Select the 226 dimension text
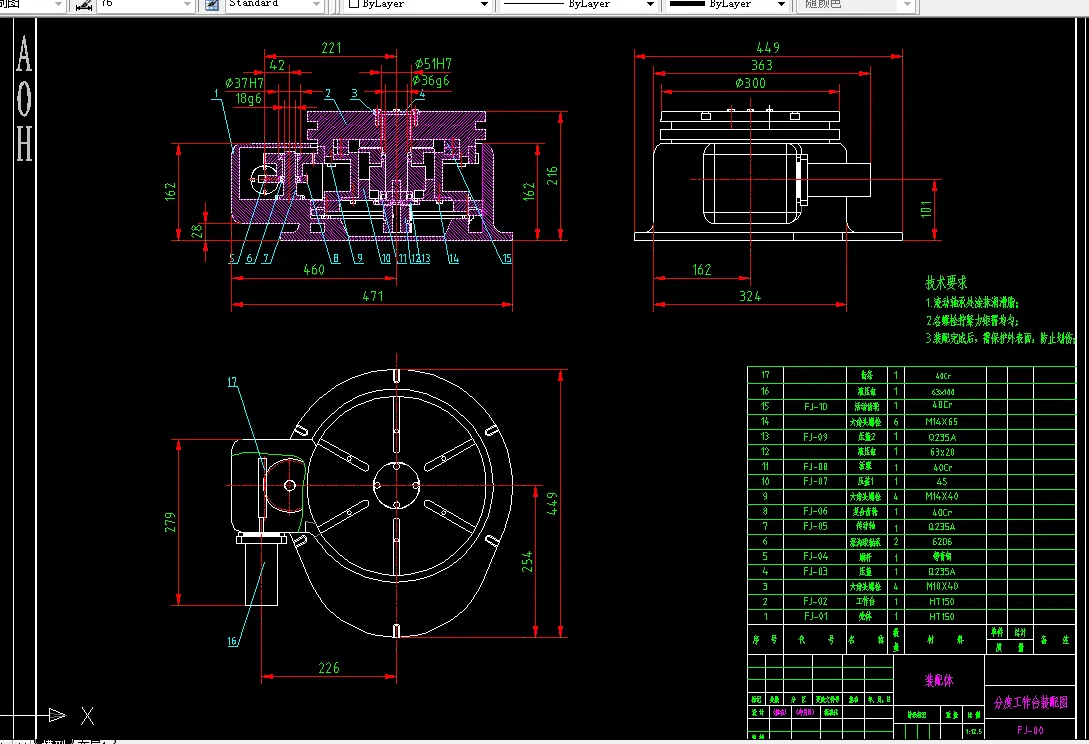The height and width of the screenshot is (744, 1089). tap(329, 668)
